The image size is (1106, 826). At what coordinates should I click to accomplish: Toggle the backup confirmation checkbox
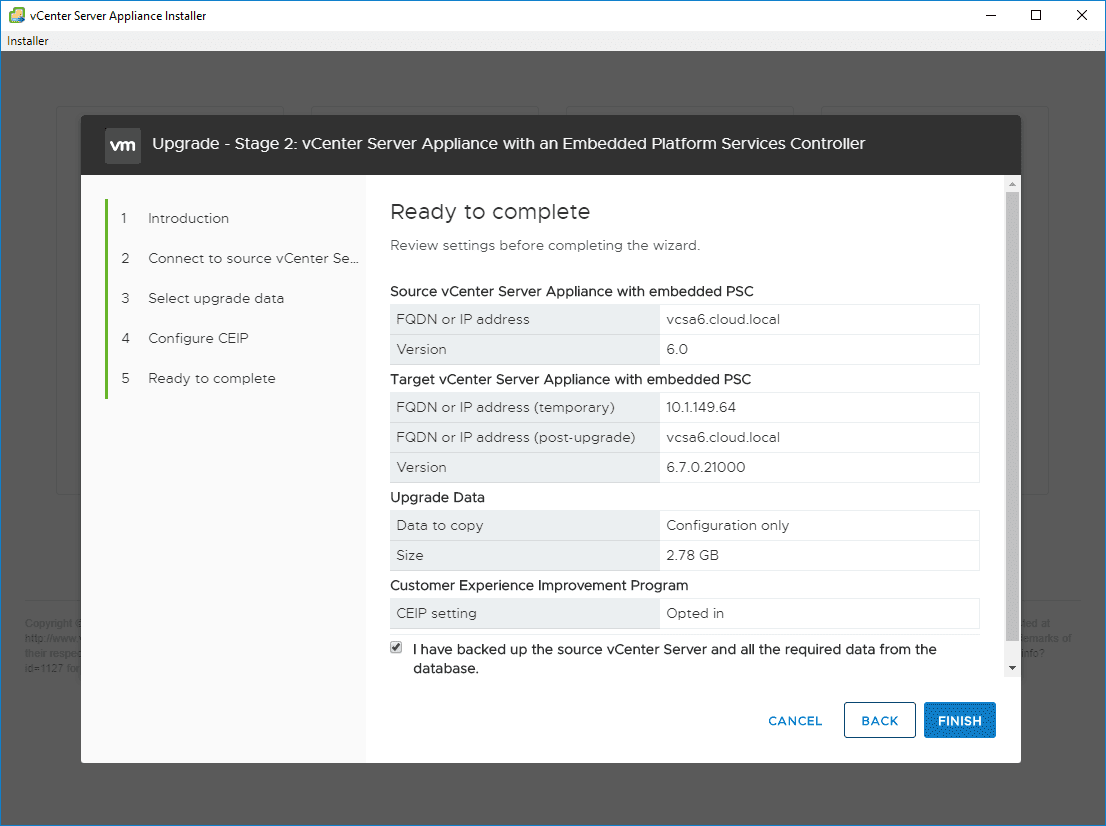pyautogui.click(x=397, y=648)
